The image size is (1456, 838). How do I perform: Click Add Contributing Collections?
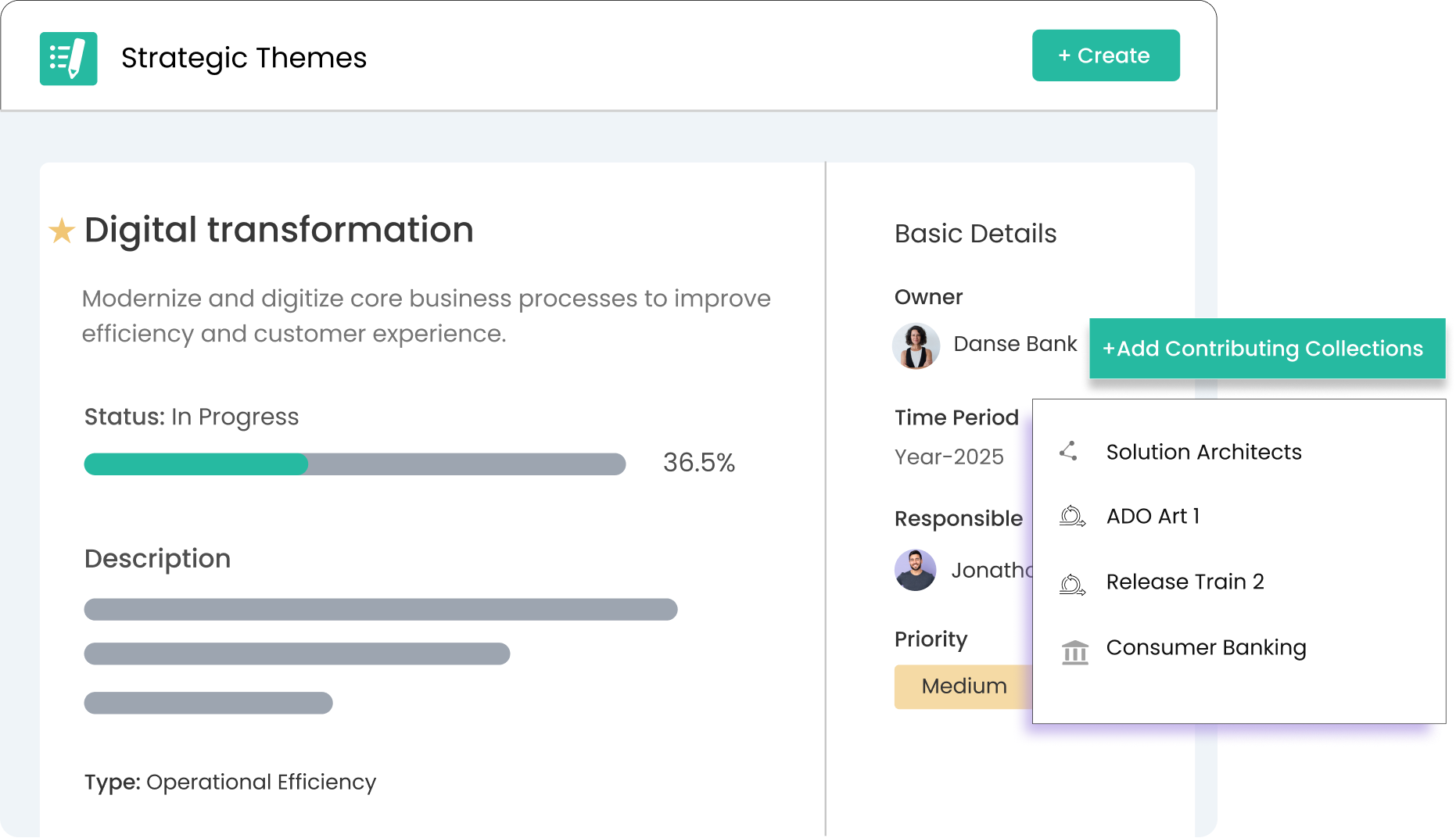(1267, 349)
